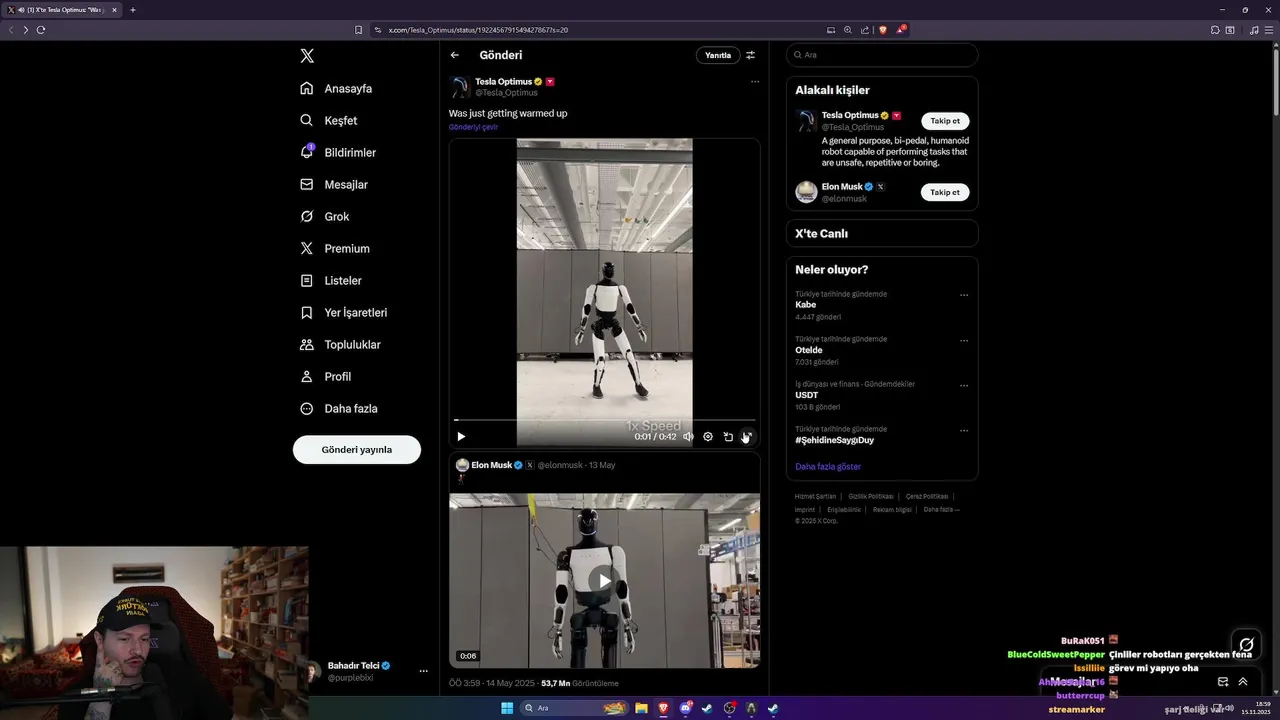Toggle picture-in-picture for the video
1280x720 pixels.
(728, 436)
